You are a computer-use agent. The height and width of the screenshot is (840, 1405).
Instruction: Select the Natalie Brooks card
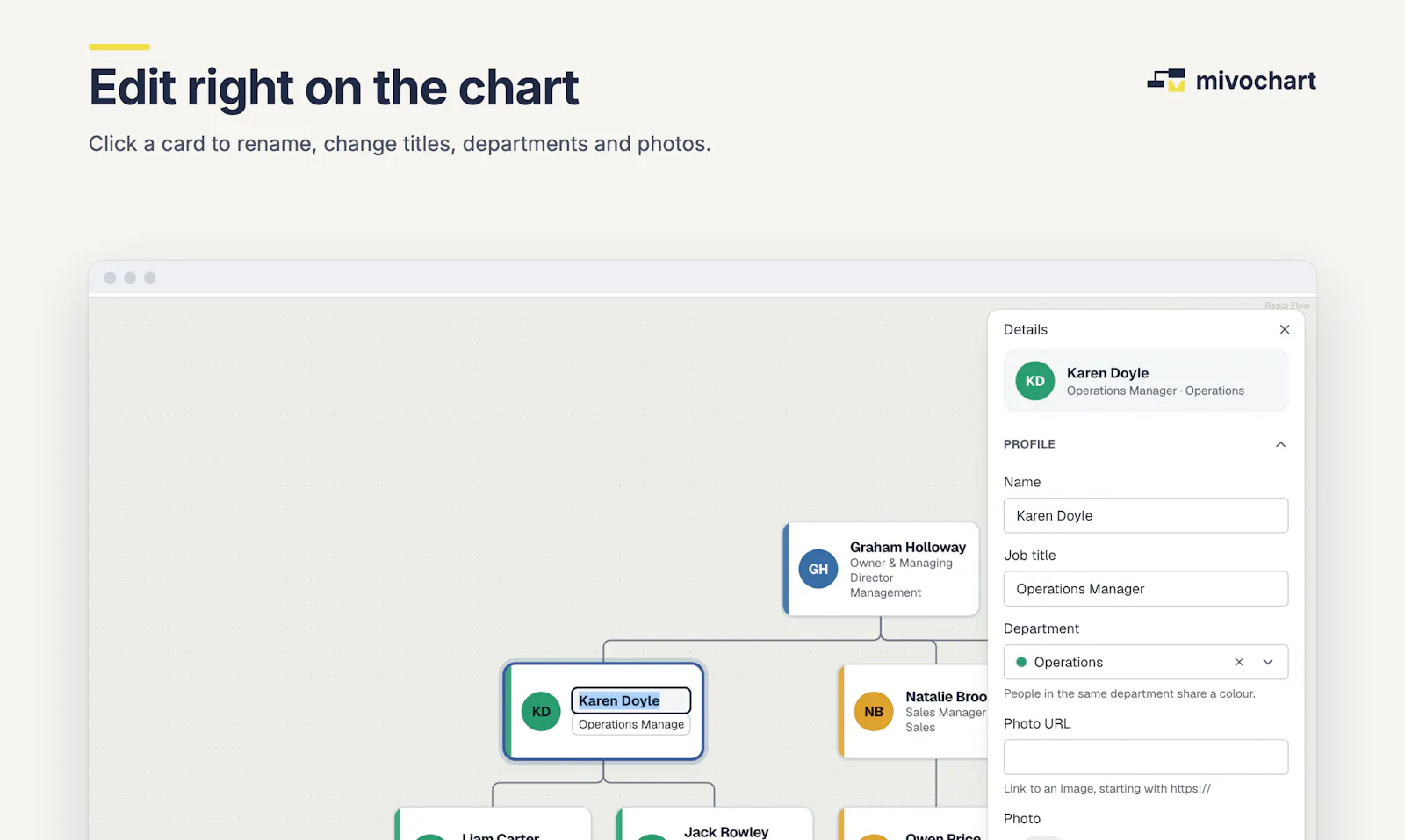click(x=913, y=712)
